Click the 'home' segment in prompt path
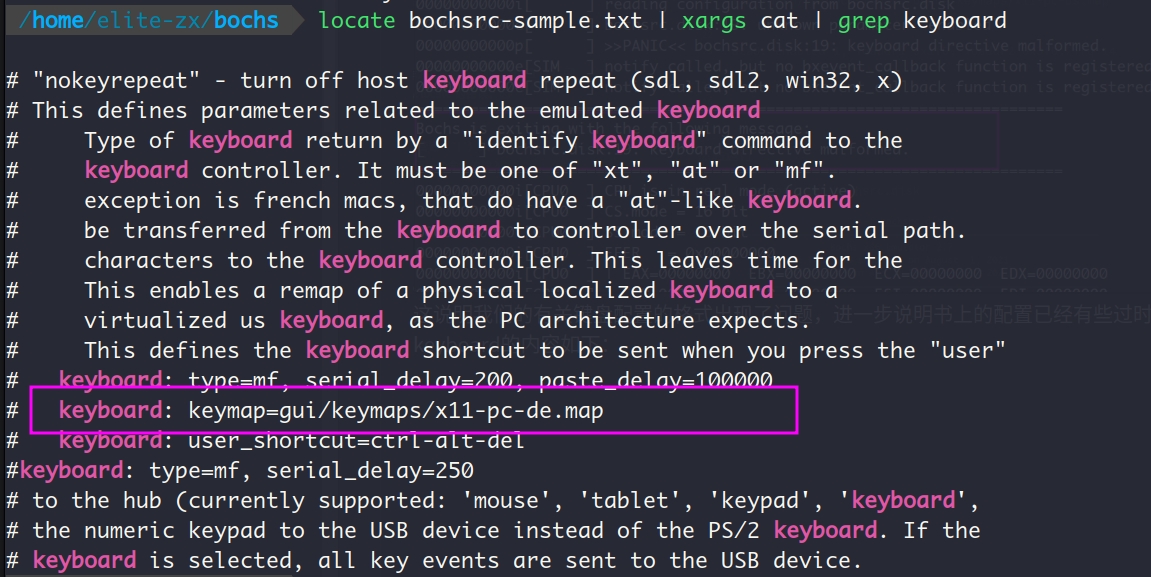1151x577 pixels. coord(58,21)
